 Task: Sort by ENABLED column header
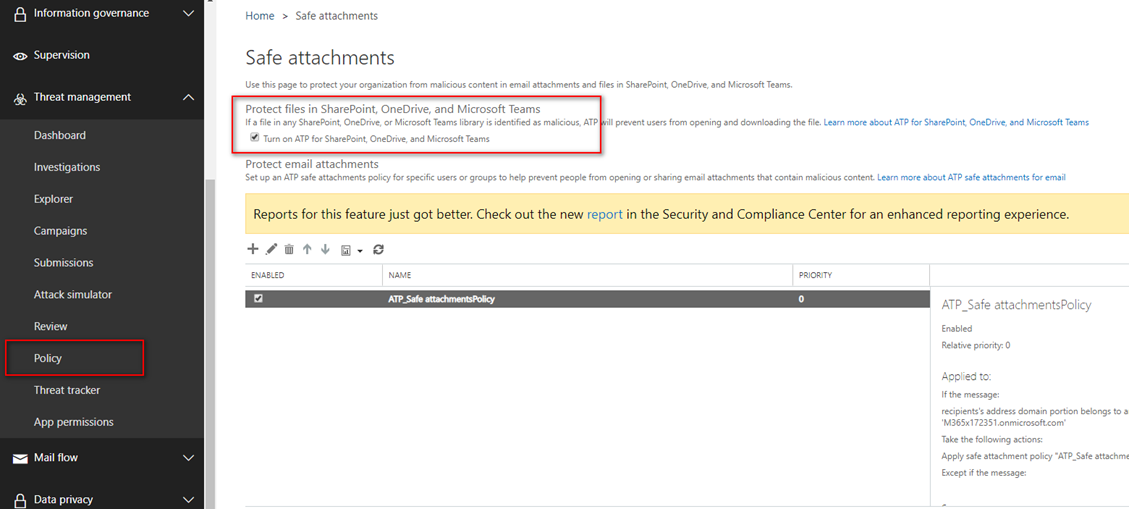click(x=267, y=275)
